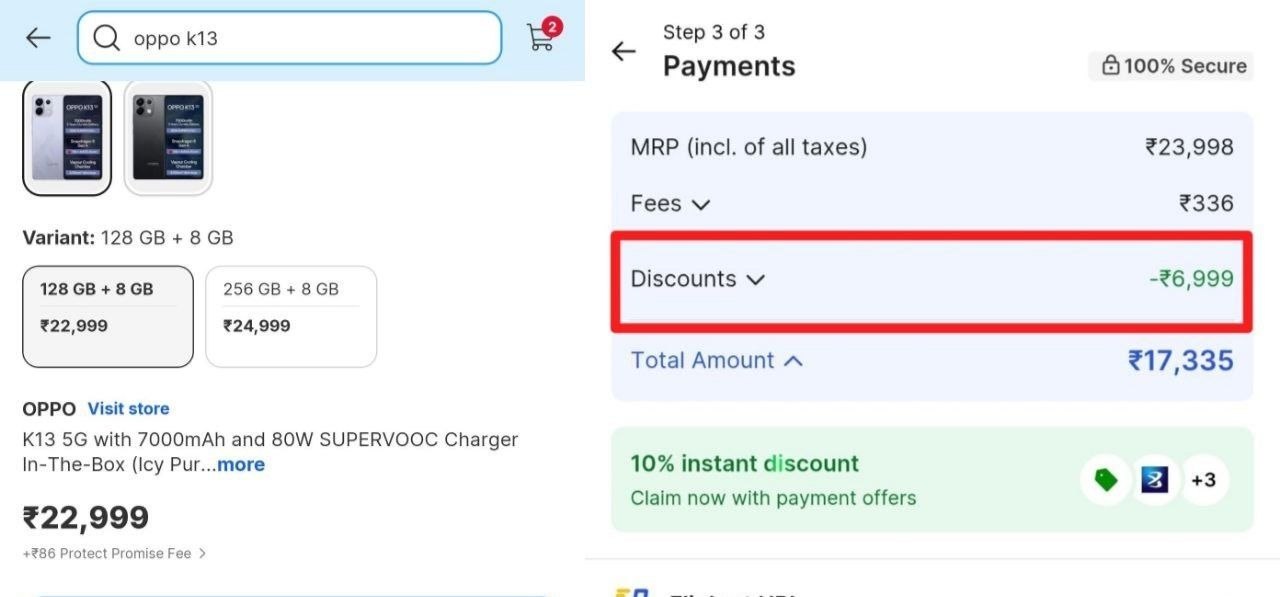Screen dimensions: 1280x597
Task: Open the shopping cart with 2 items
Action: click(542, 36)
